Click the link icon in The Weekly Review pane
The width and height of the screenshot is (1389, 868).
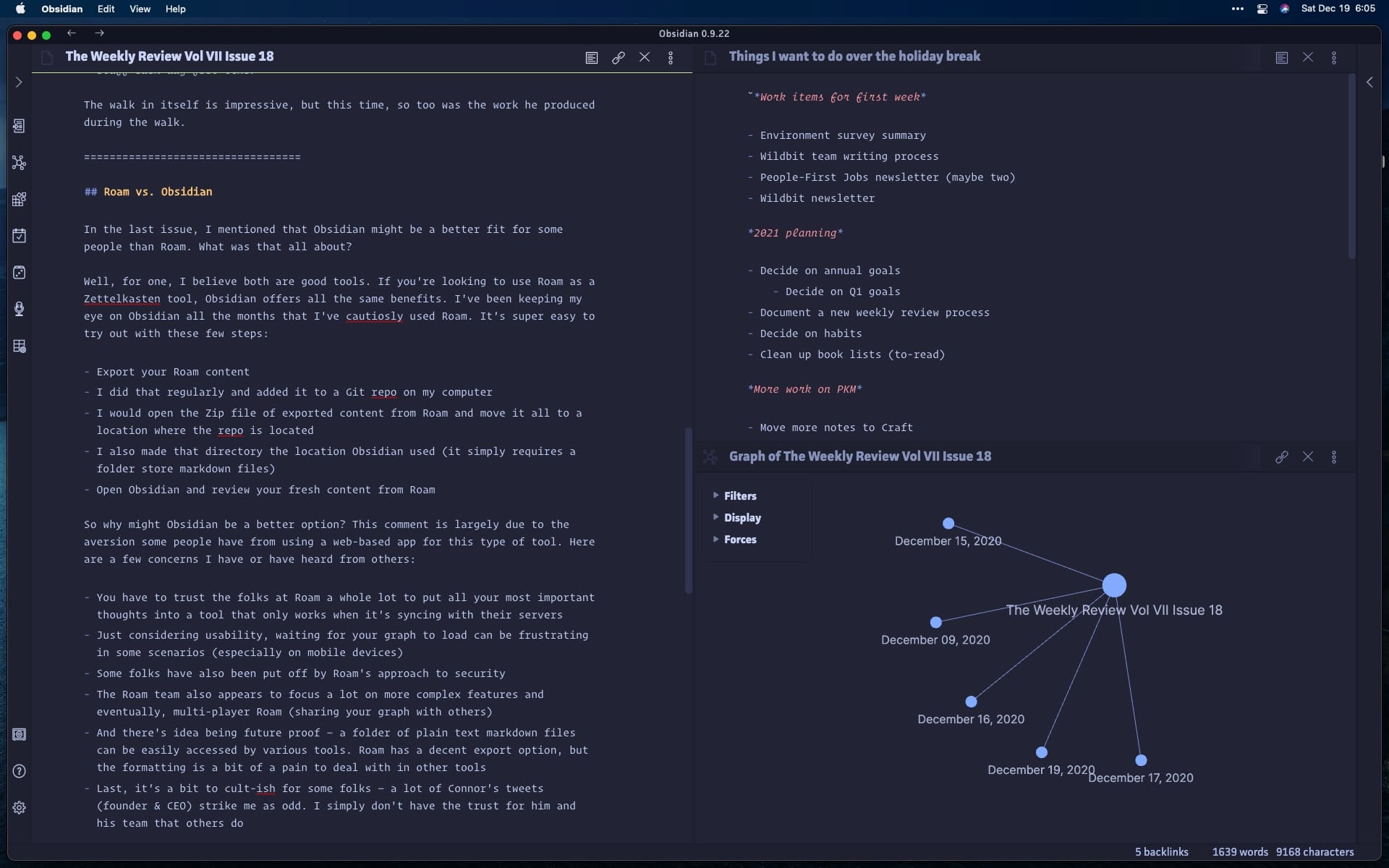(x=619, y=58)
